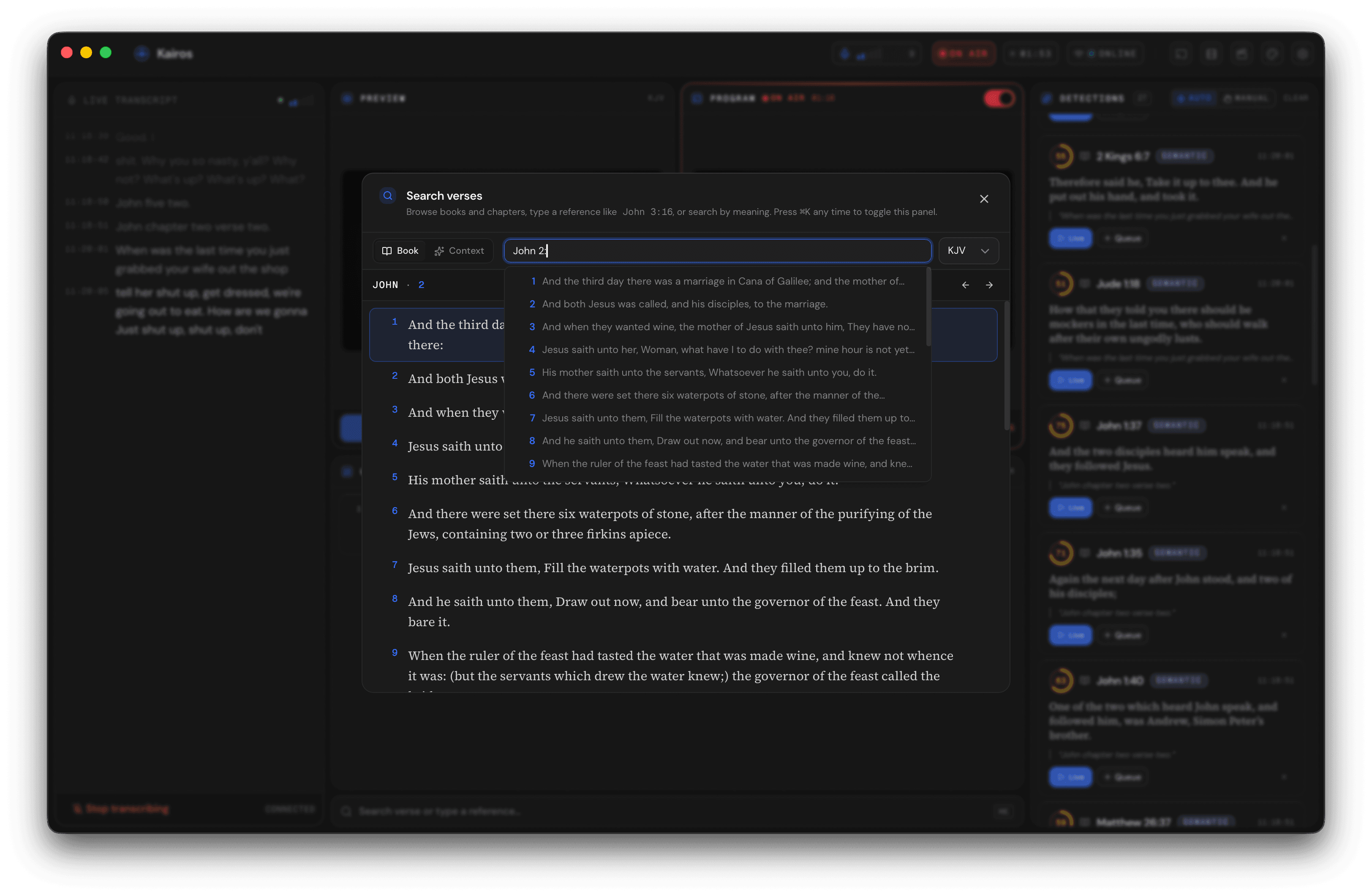Click the magnifier icon beside Search verses

[388, 196]
